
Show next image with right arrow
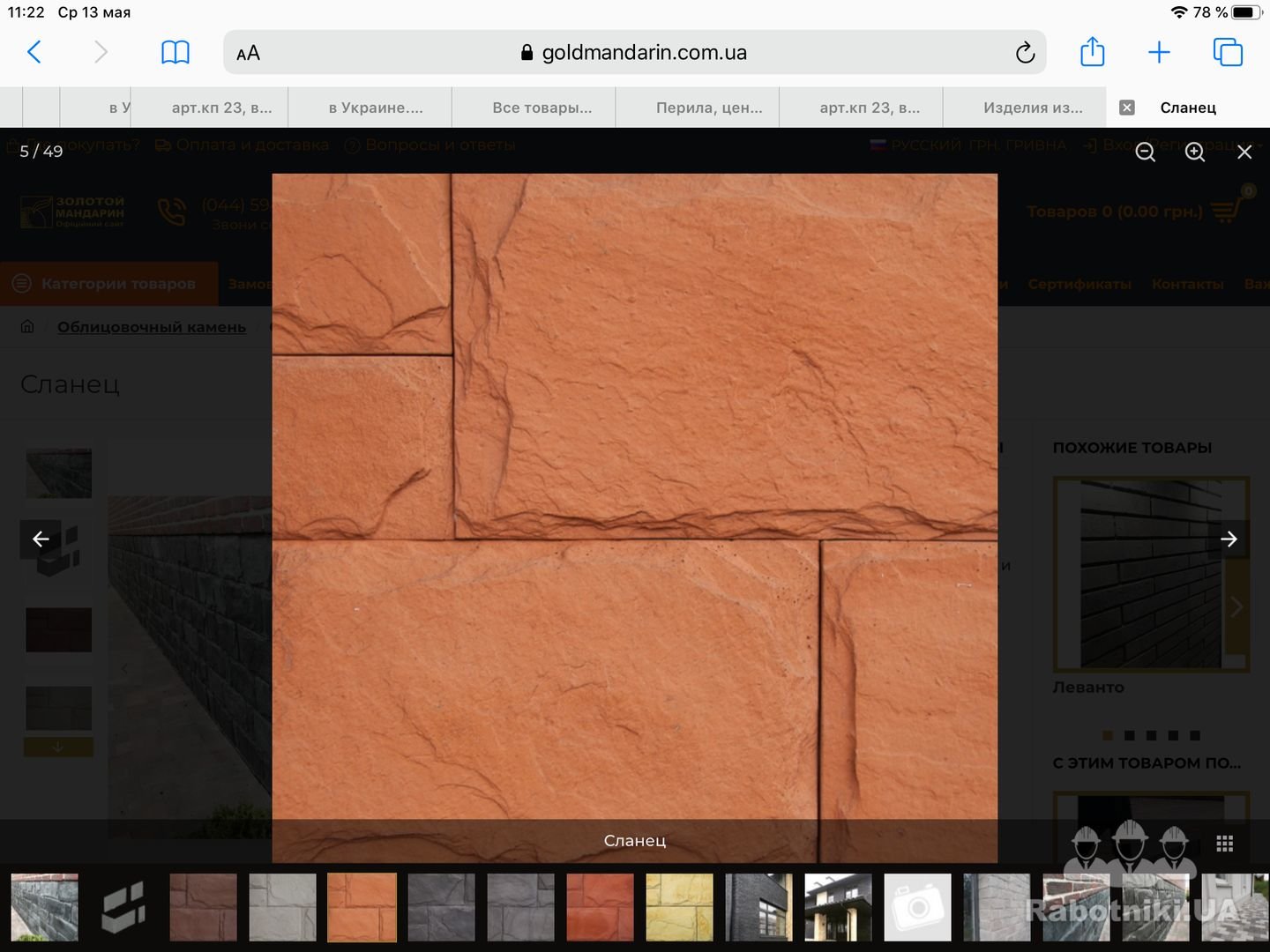pos(1229,539)
